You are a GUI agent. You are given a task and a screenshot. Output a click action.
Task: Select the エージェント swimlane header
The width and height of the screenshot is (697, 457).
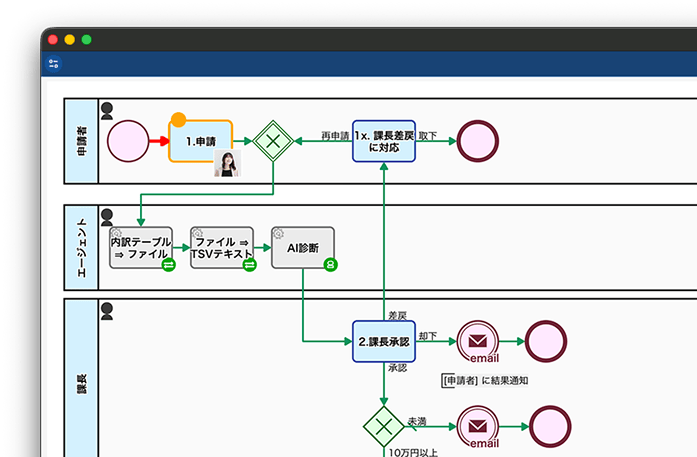pyautogui.click(x=81, y=248)
